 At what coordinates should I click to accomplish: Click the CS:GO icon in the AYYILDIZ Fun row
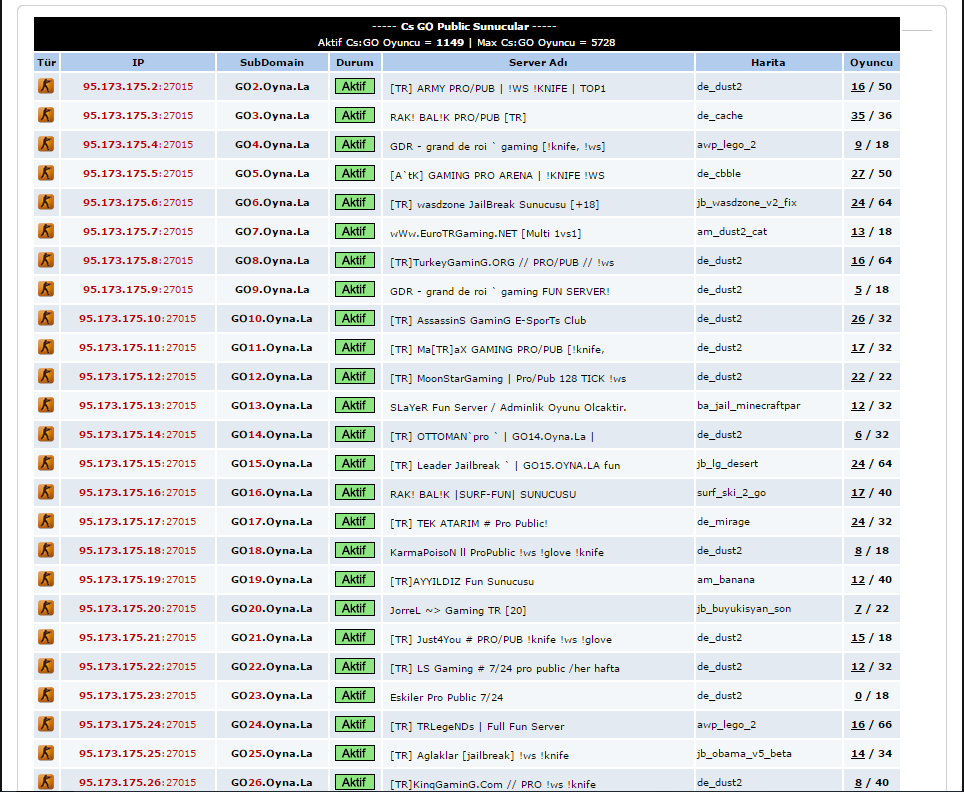tap(46, 579)
